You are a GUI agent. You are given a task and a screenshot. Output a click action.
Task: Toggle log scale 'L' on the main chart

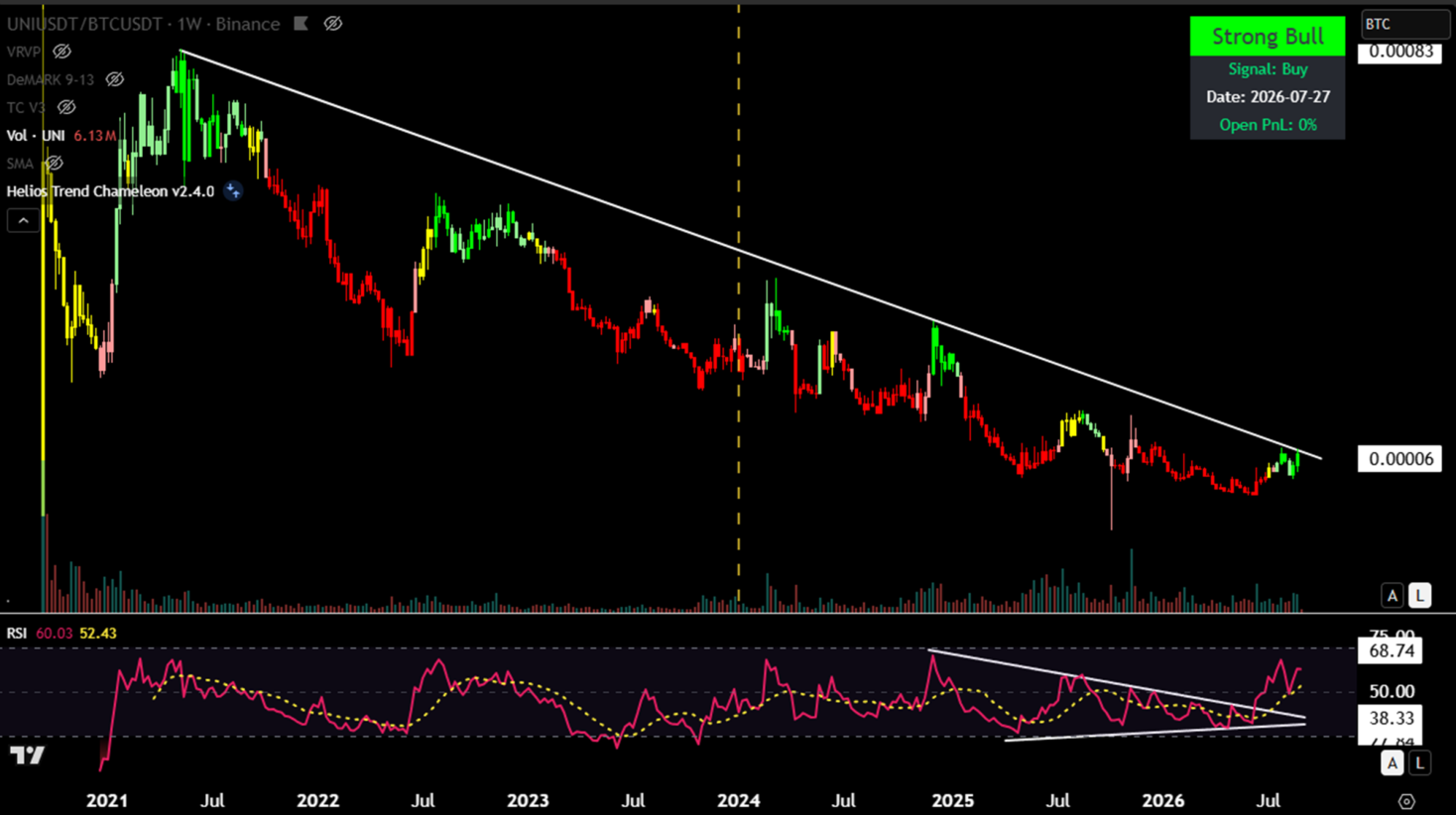click(1420, 595)
